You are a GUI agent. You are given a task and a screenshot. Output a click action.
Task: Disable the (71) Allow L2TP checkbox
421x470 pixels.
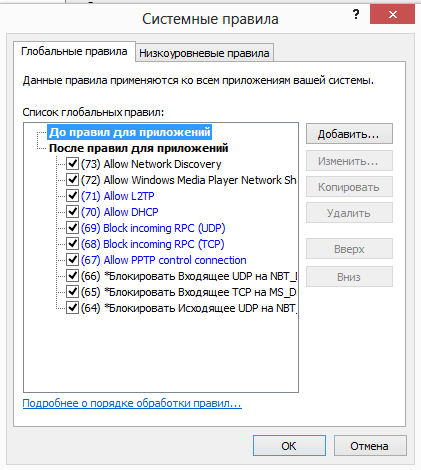(72, 196)
